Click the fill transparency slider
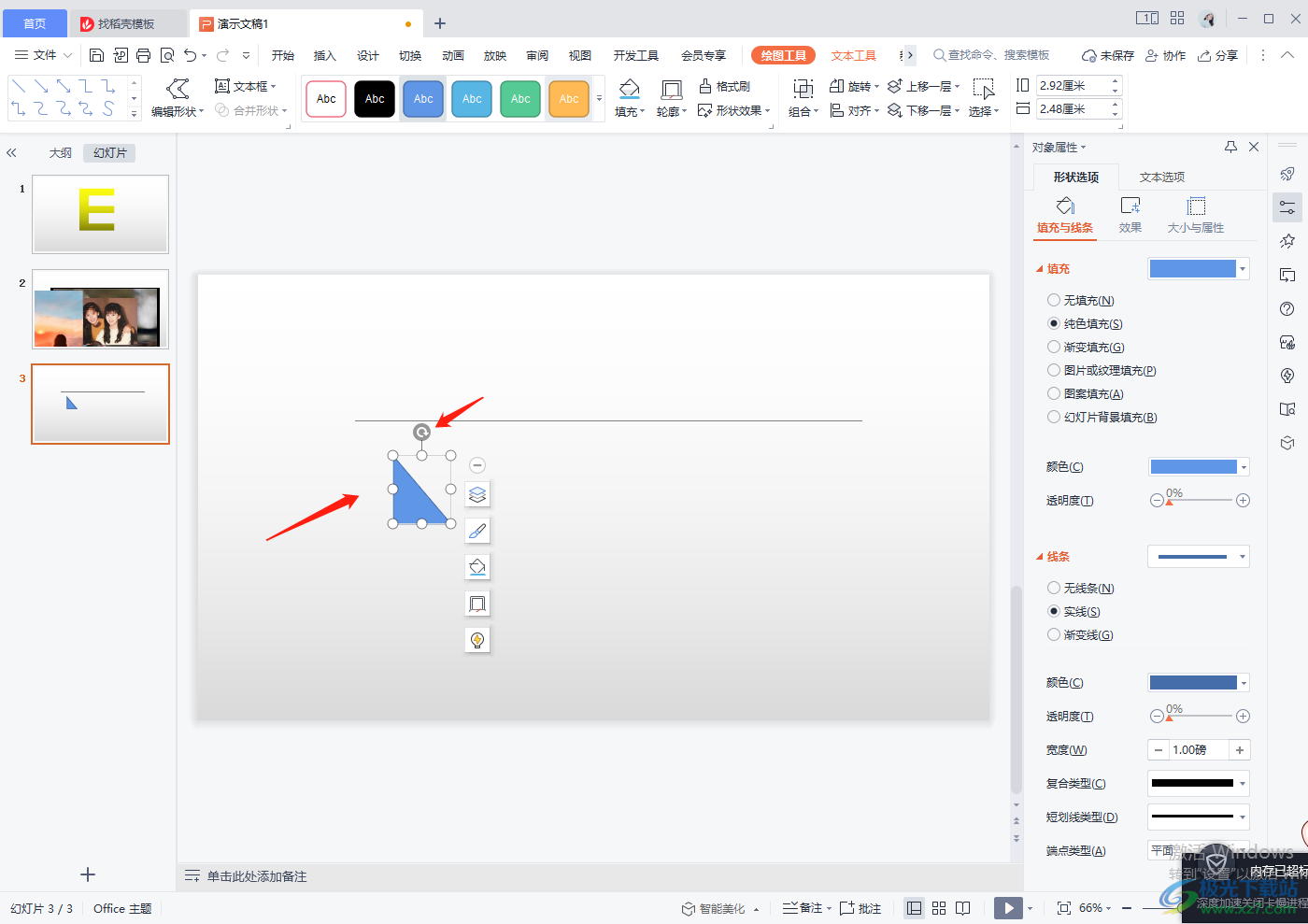The height and width of the screenshot is (924, 1308). click(1200, 501)
